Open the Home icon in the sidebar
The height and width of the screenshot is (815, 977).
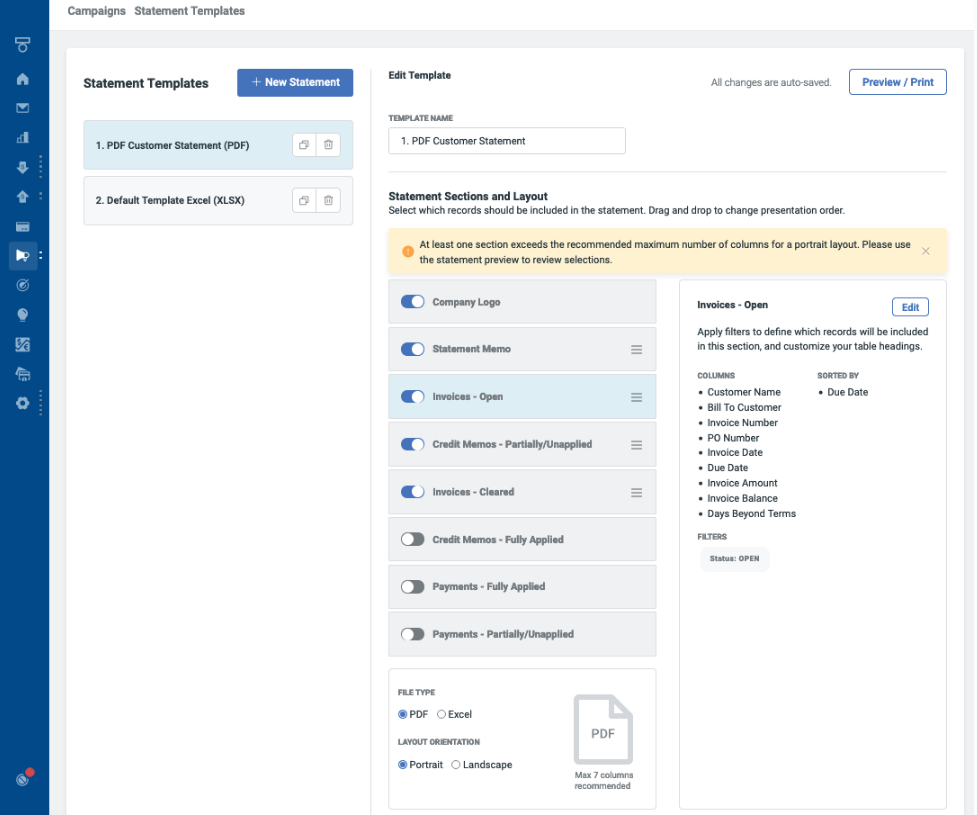click(22, 79)
